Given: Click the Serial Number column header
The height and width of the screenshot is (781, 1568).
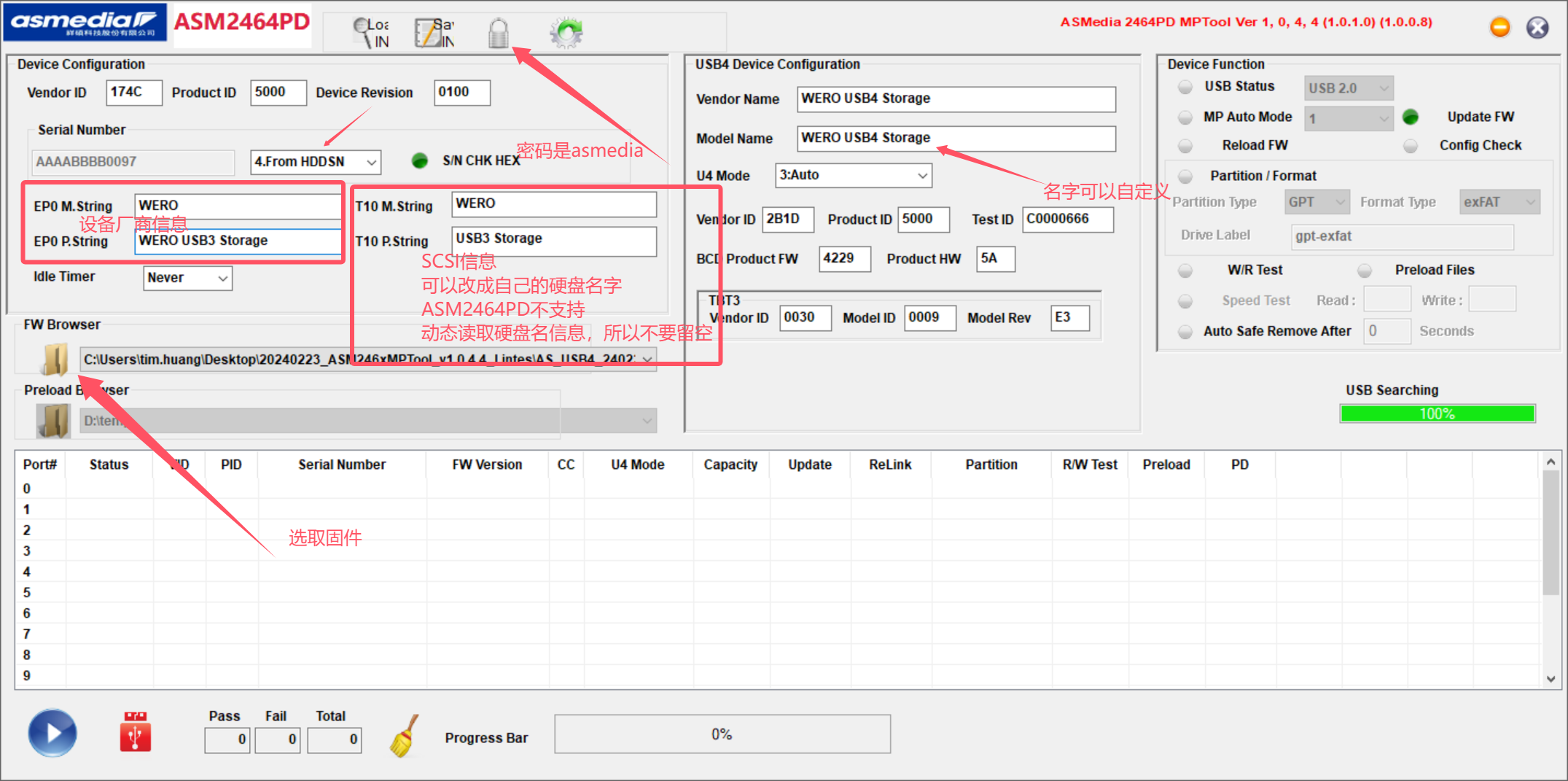Looking at the screenshot, I should click(x=342, y=465).
